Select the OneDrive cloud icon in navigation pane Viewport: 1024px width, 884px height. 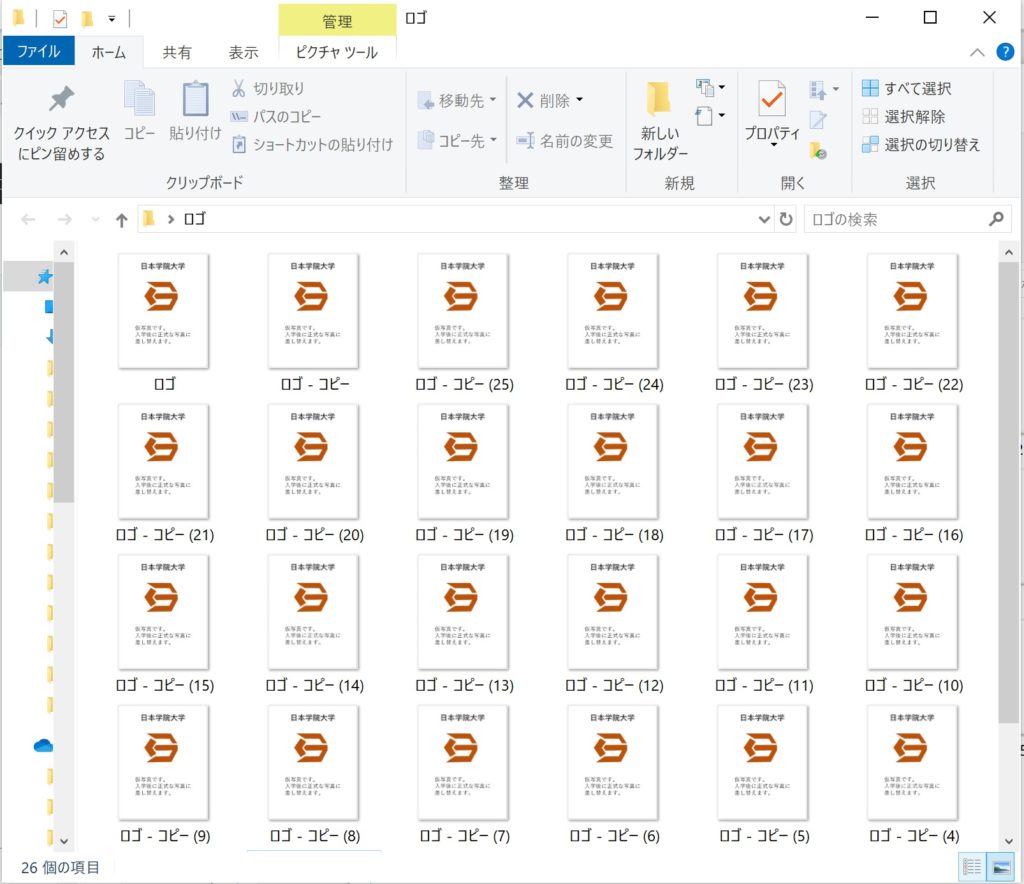tap(43, 746)
